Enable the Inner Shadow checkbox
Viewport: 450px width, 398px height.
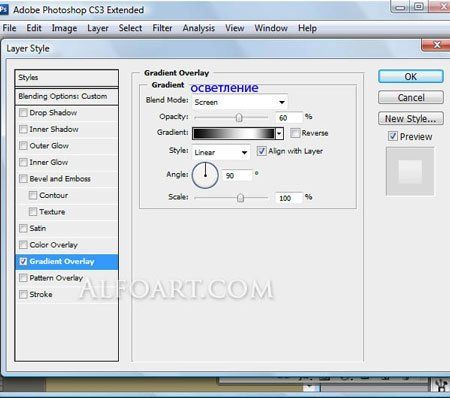coord(23,129)
